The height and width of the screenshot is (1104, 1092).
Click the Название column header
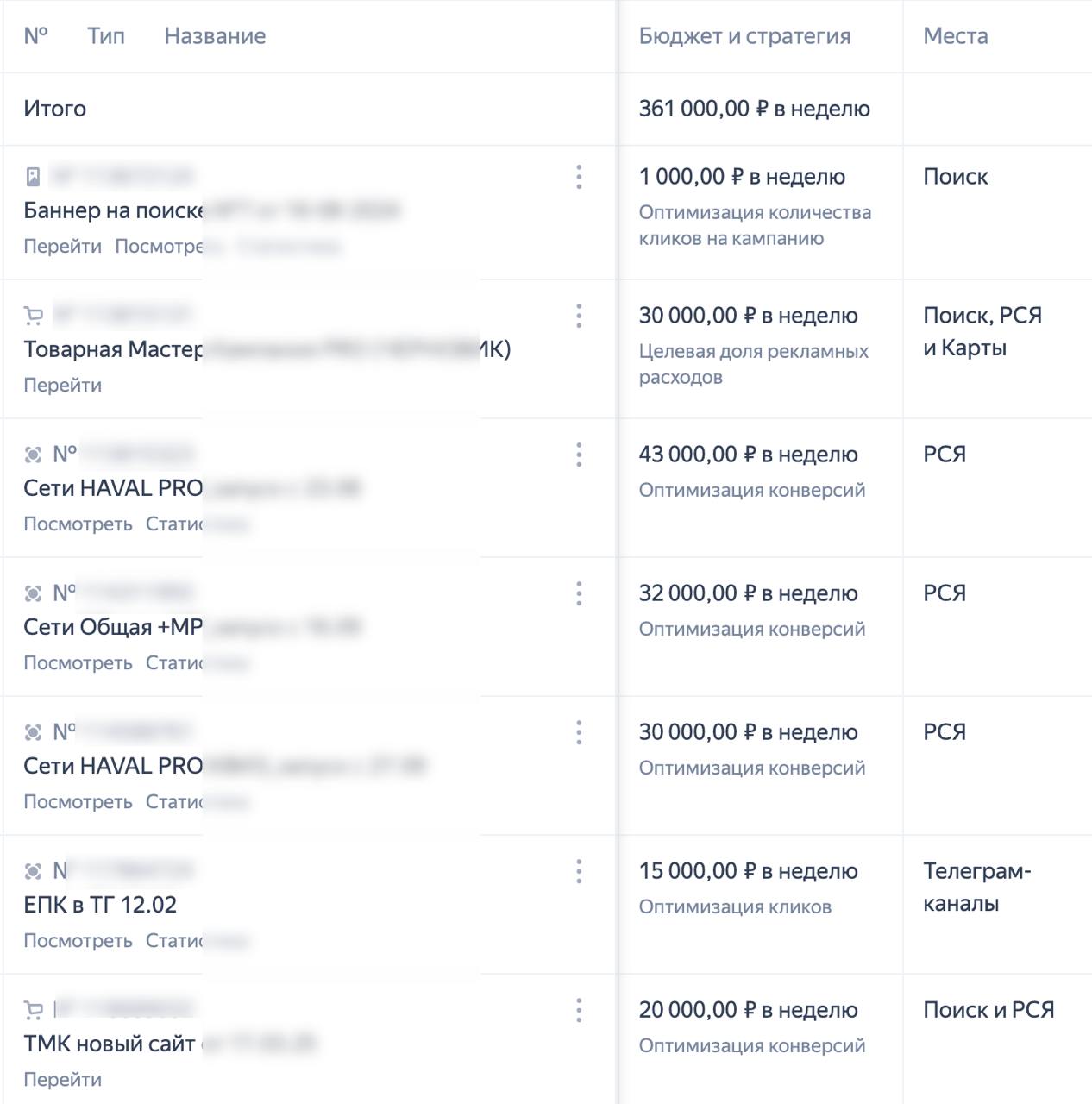215,36
